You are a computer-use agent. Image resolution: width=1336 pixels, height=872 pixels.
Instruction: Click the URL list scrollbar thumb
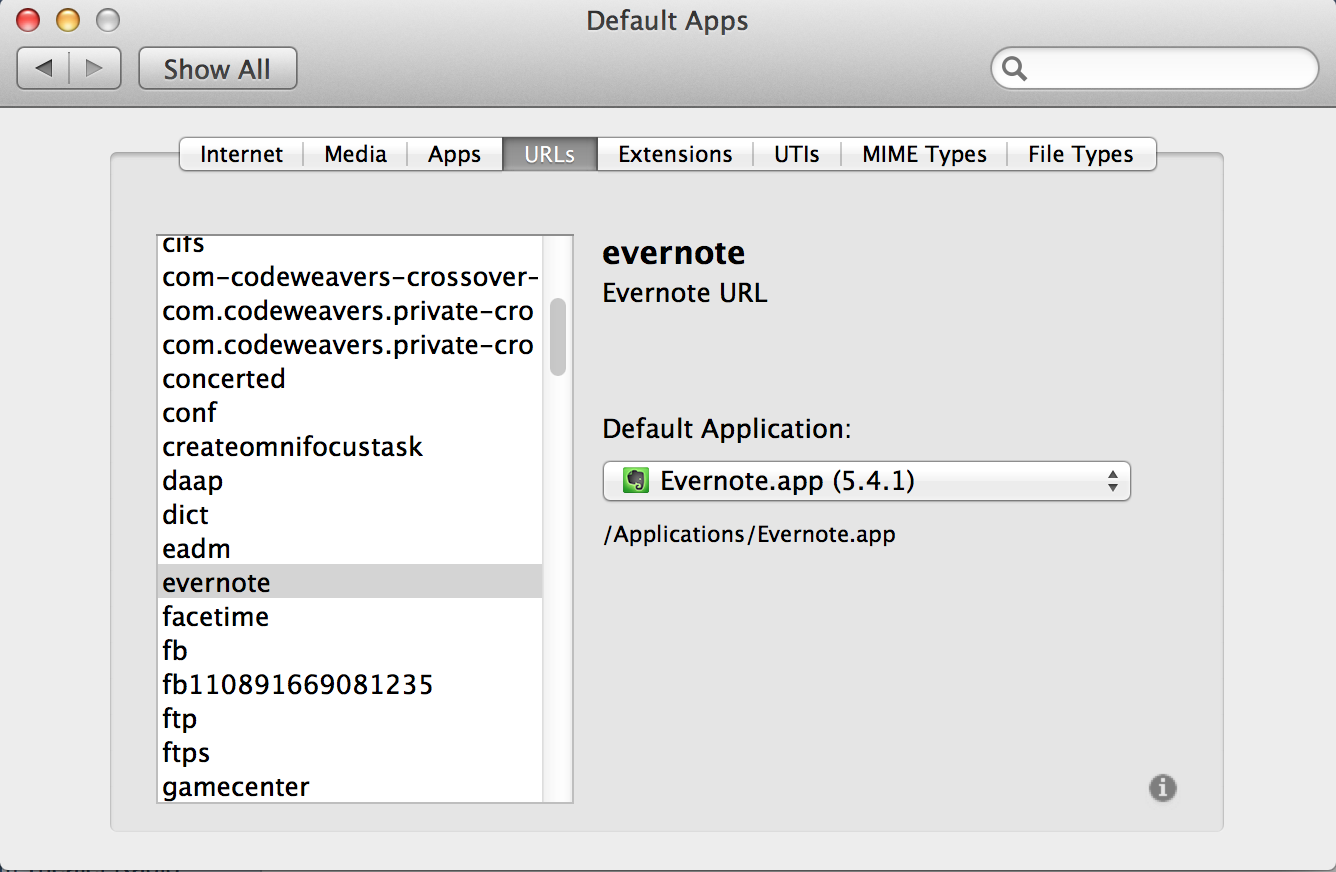tap(557, 337)
